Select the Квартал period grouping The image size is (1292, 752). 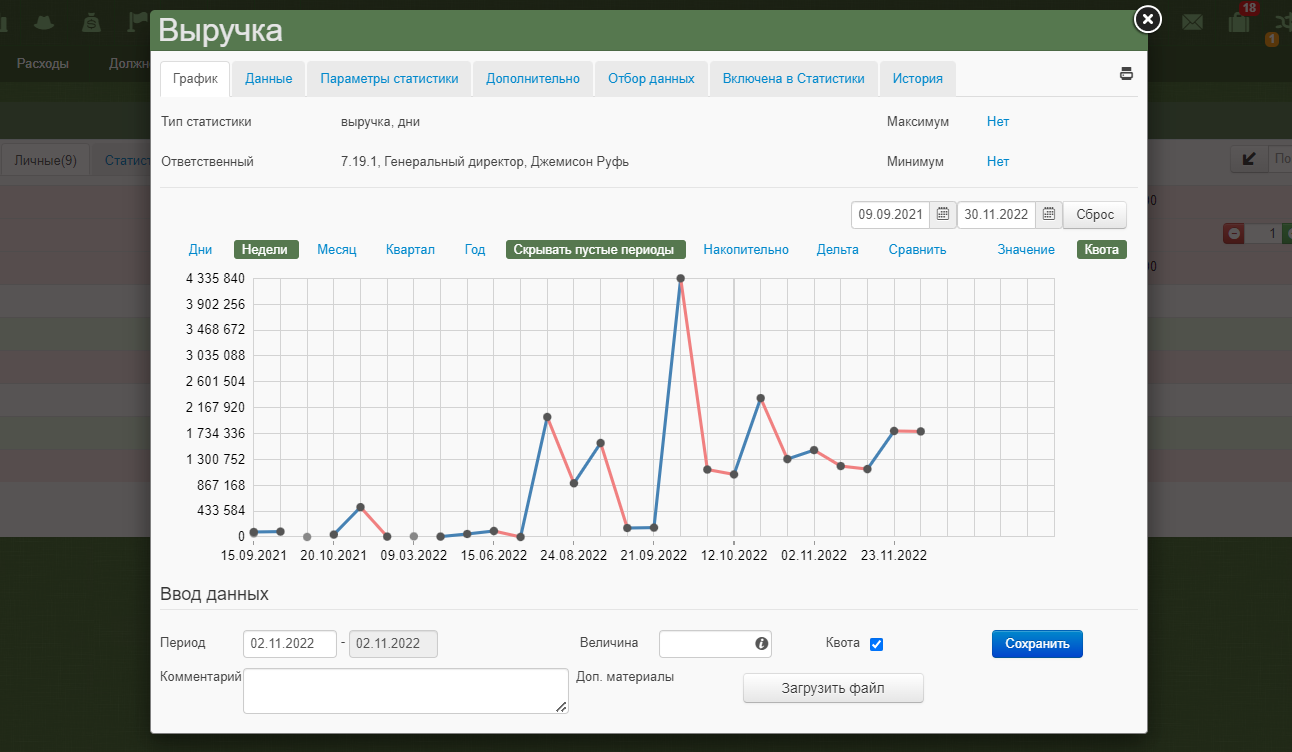411,250
